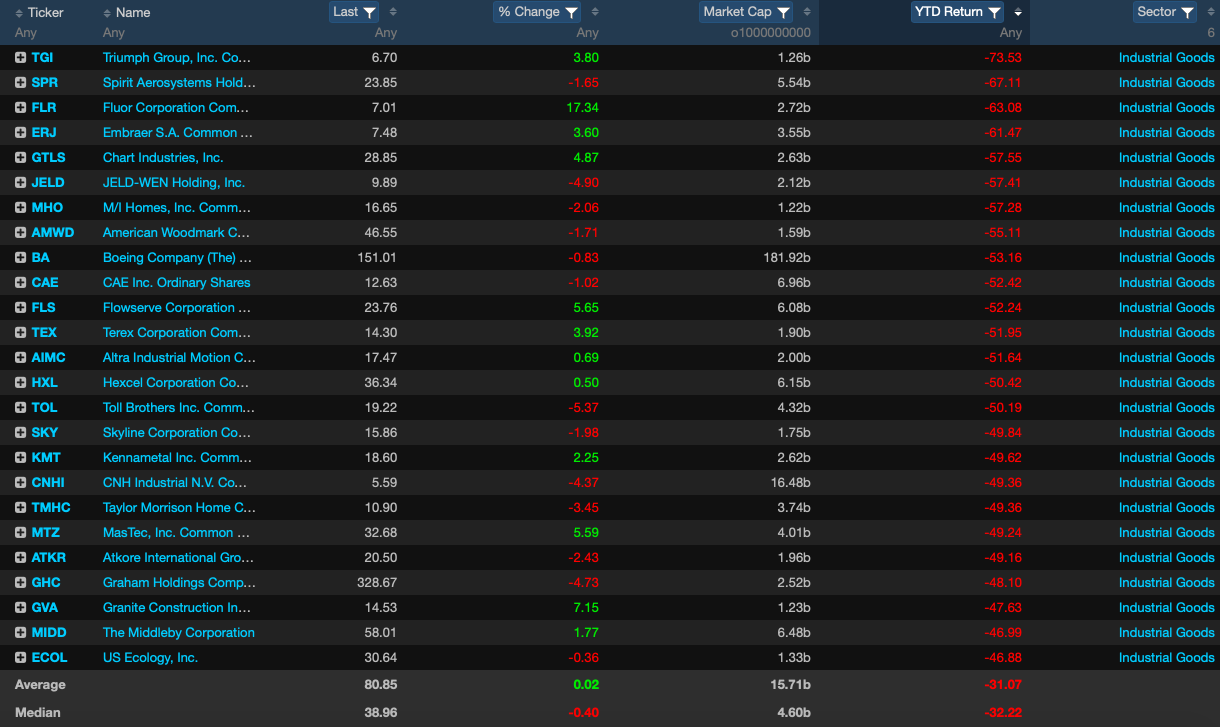
Task: Open Fluor Corporation name link
Action: click(x=177, y=108)
